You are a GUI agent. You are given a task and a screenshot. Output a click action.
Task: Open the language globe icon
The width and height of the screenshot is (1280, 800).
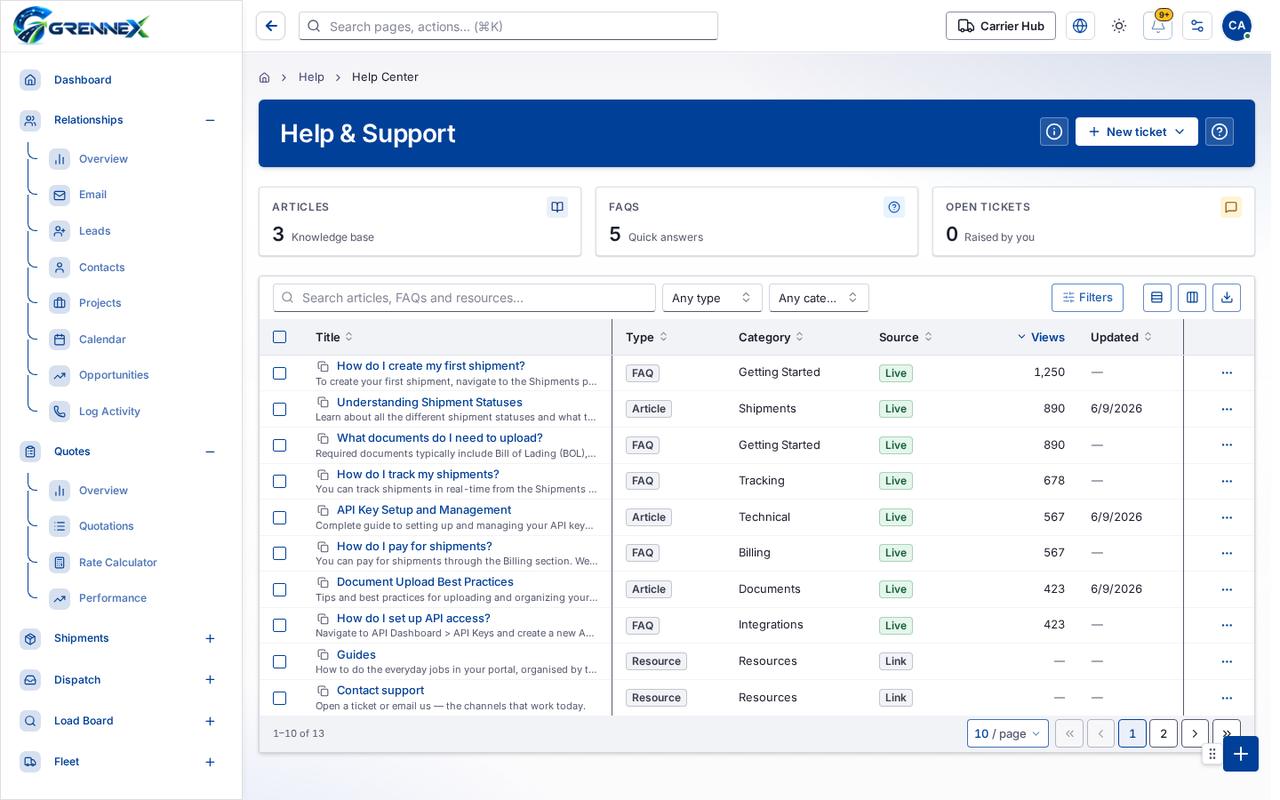(x=1080, y=26)
